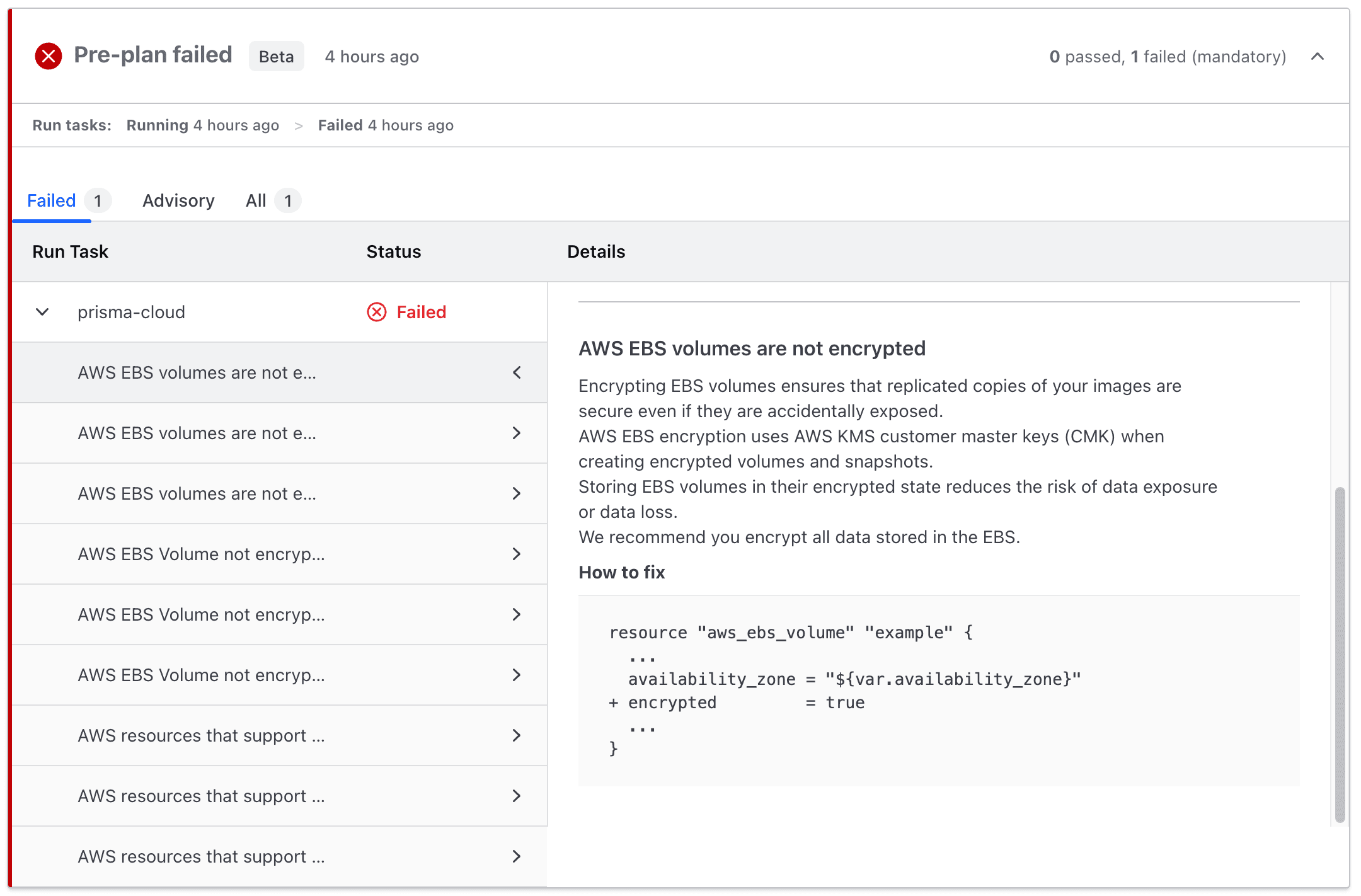
Task: Click the Beta badge next to Pre-plan failed
Action: (x=276, y=56)
